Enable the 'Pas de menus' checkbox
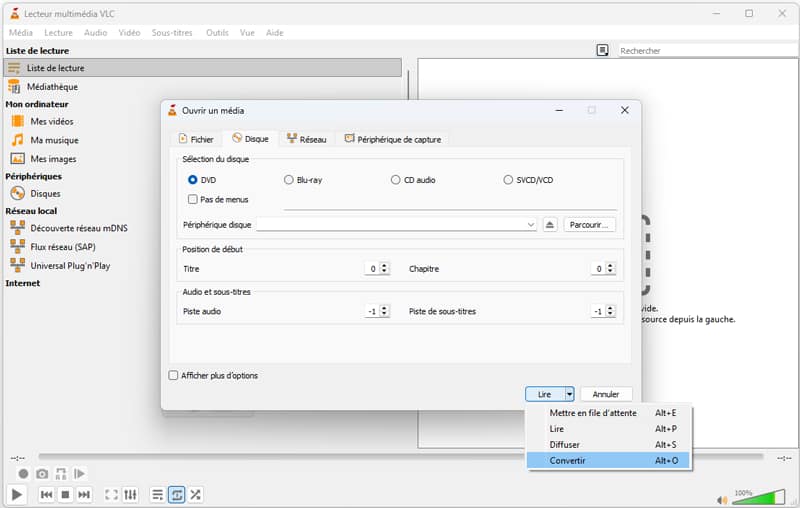The image size is (800, 508). [193, 199]
